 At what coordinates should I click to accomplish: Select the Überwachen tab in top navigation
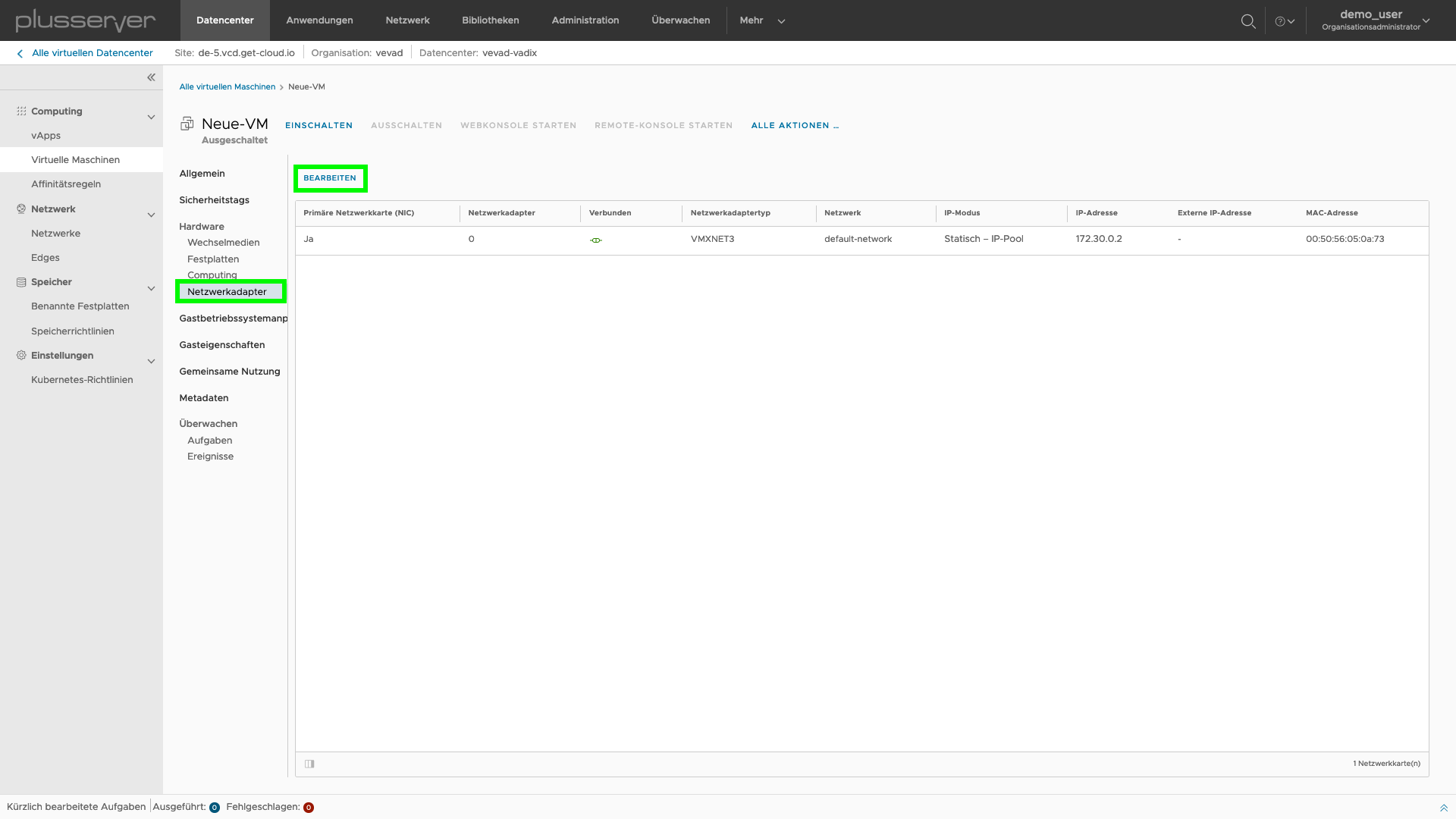click(680, 20)
